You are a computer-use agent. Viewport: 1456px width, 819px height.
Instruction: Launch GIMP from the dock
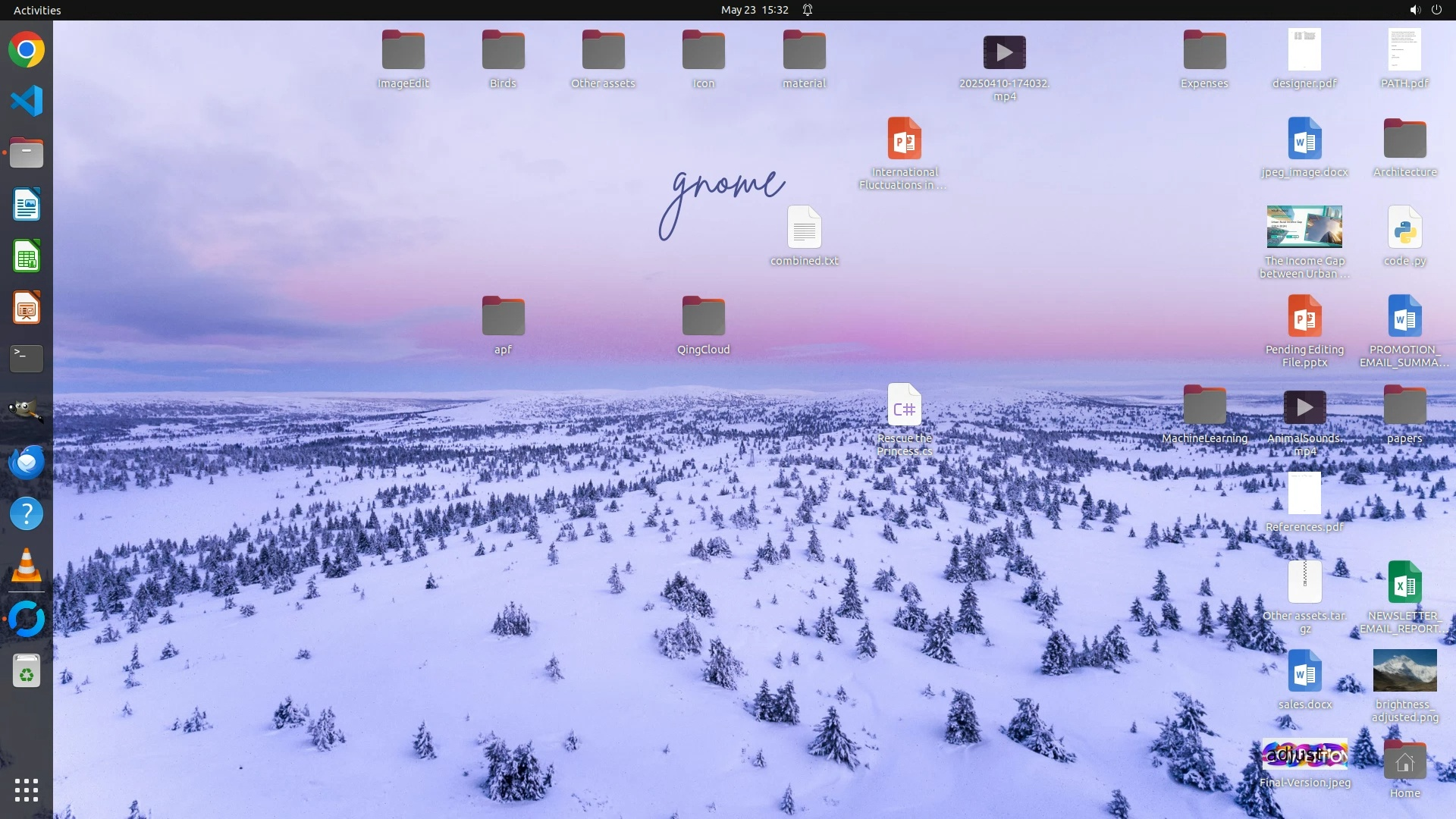pyautogui.click(x=27, y=410)
